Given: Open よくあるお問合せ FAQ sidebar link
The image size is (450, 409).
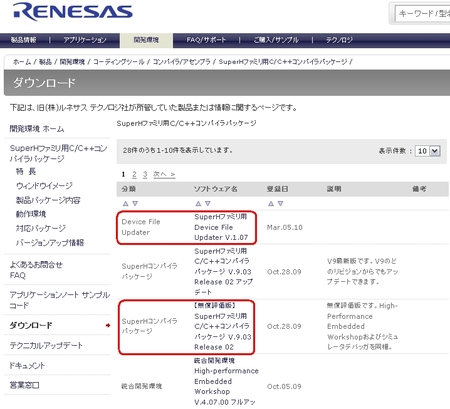Looking at the screenshot, I should [x=36, y=270].
